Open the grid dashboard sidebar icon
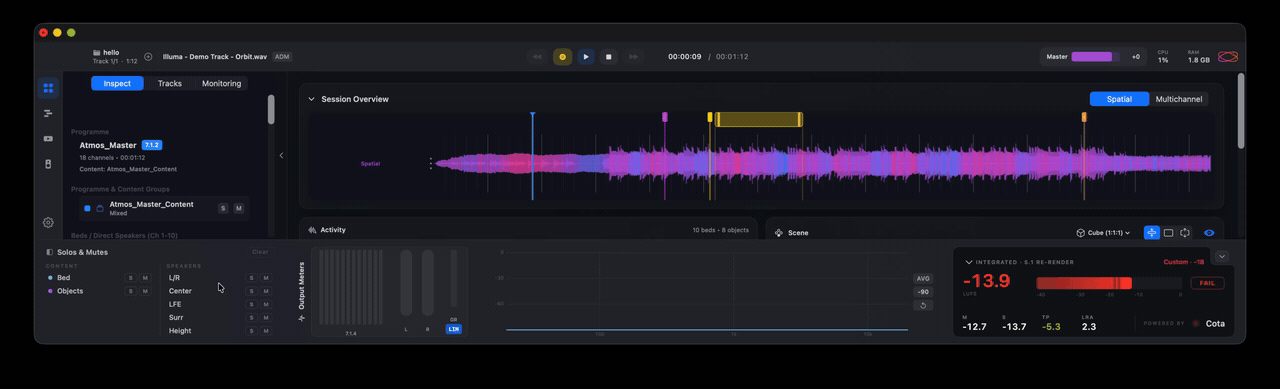This screenshot has height=389, width=1280. pyautogui.click(x=48, y=88)
